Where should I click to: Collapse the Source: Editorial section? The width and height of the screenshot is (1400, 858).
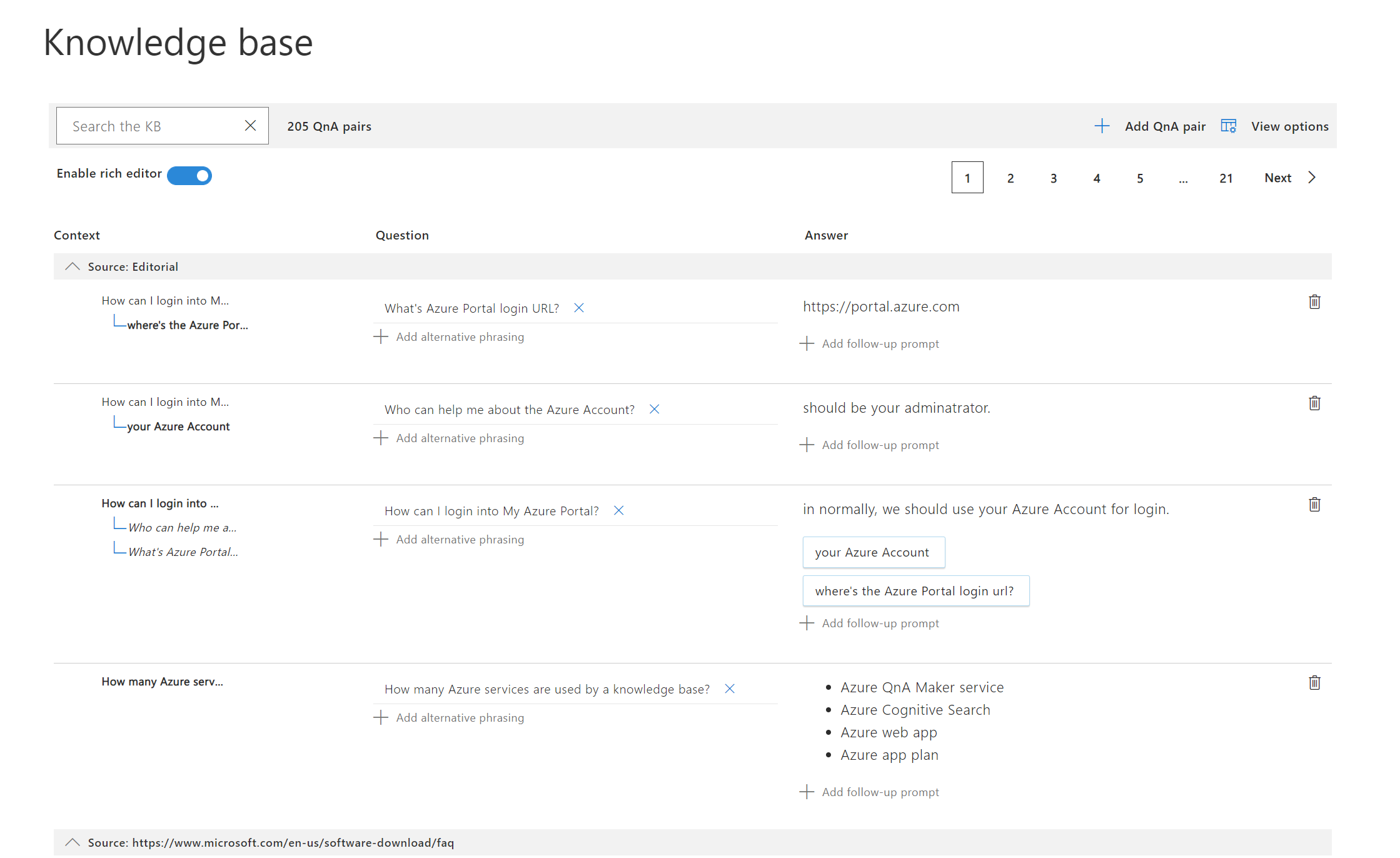[x=73, y=266]
